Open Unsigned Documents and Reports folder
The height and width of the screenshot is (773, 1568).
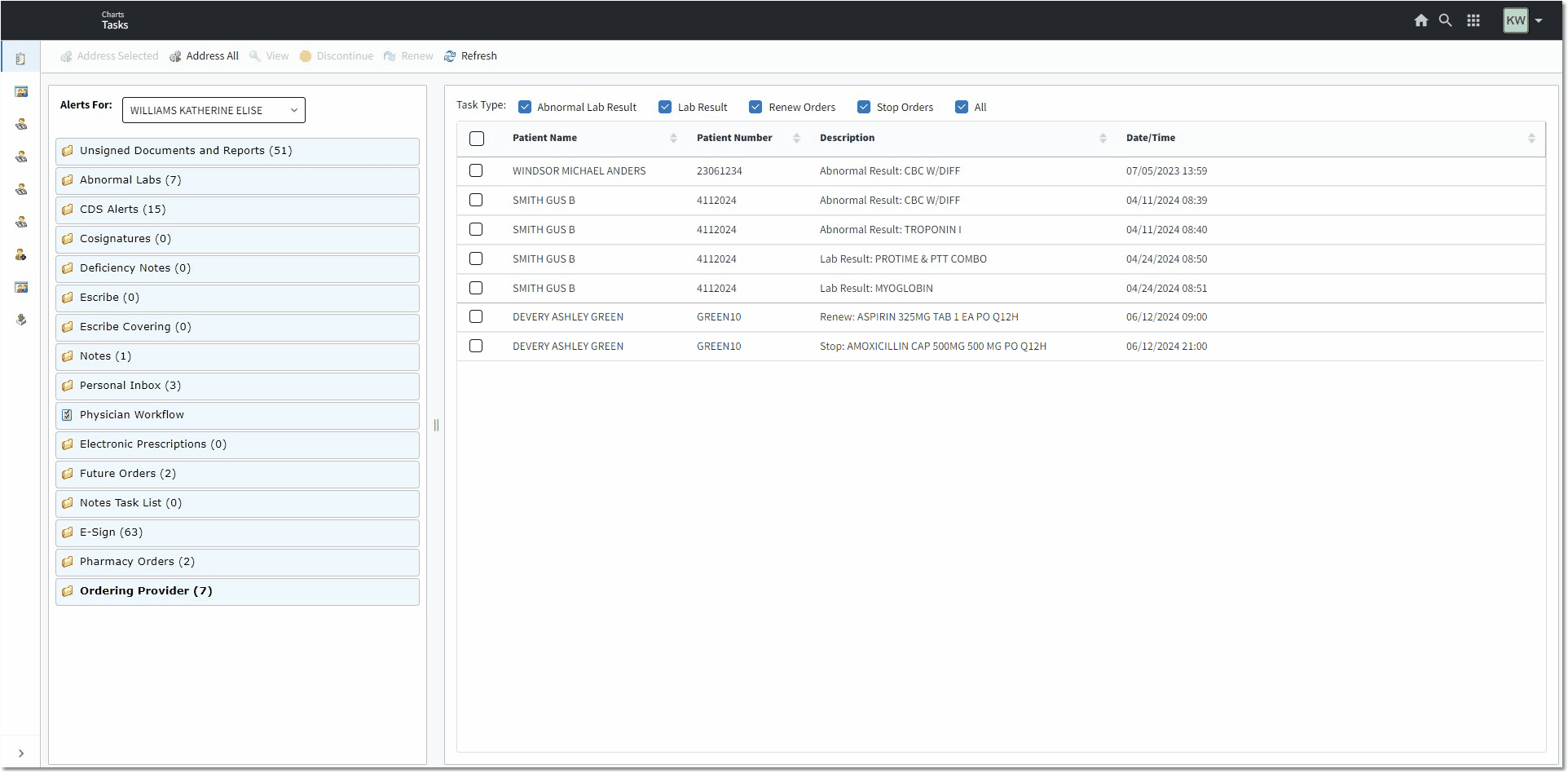point(237,151)
